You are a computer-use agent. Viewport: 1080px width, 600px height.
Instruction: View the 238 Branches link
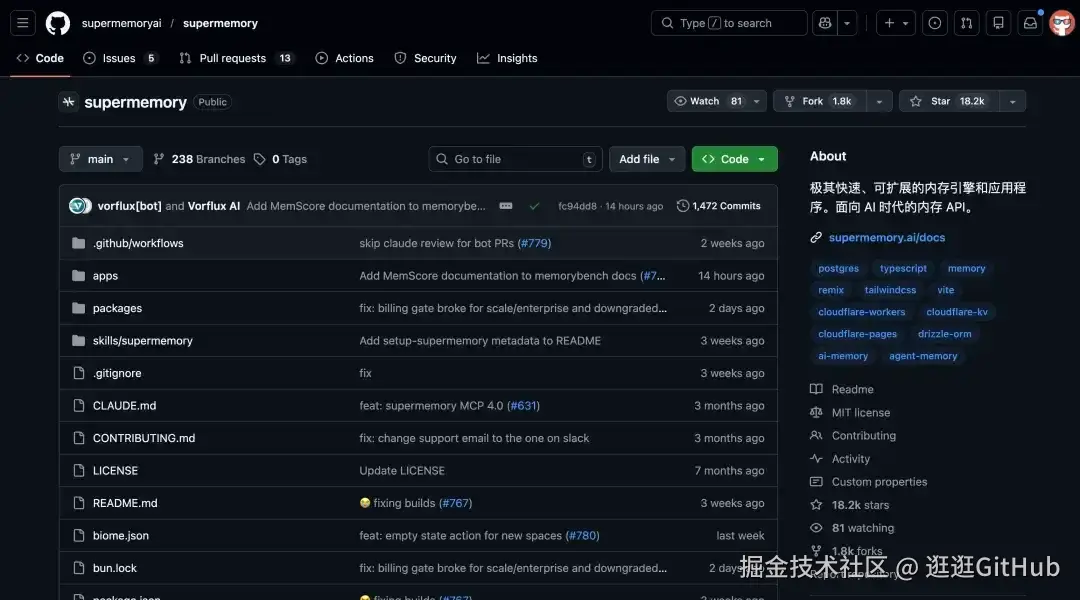tap(199, 159)
